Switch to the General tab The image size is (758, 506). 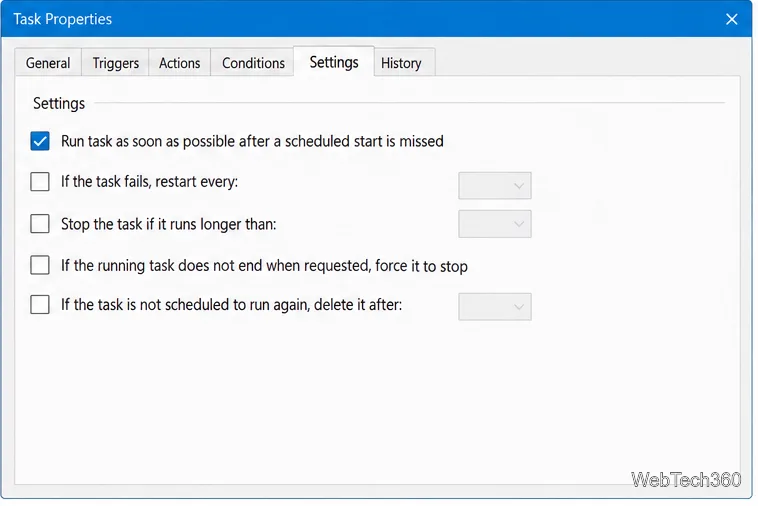click(48, 63)
